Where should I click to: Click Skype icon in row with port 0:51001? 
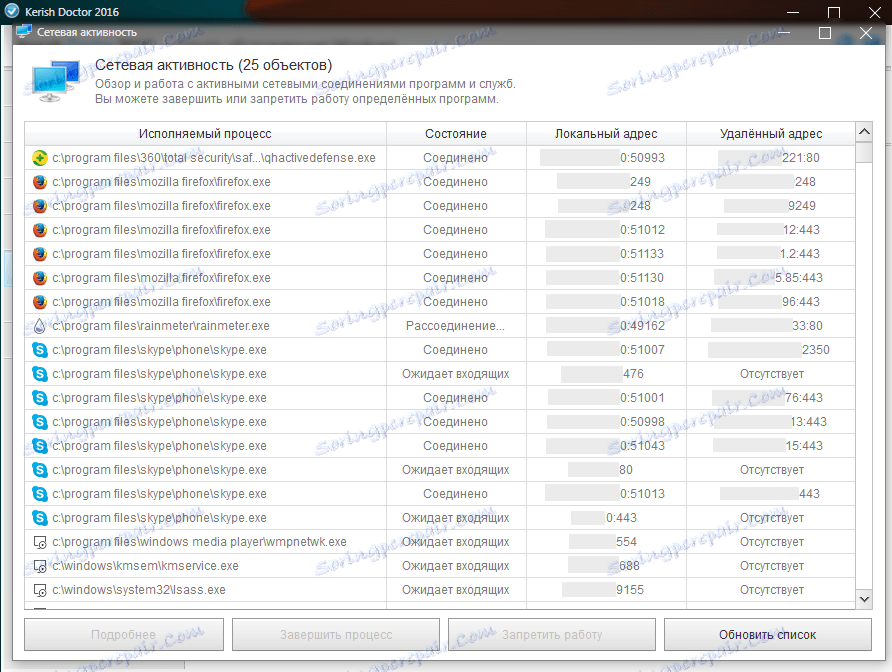click(40, 398)
